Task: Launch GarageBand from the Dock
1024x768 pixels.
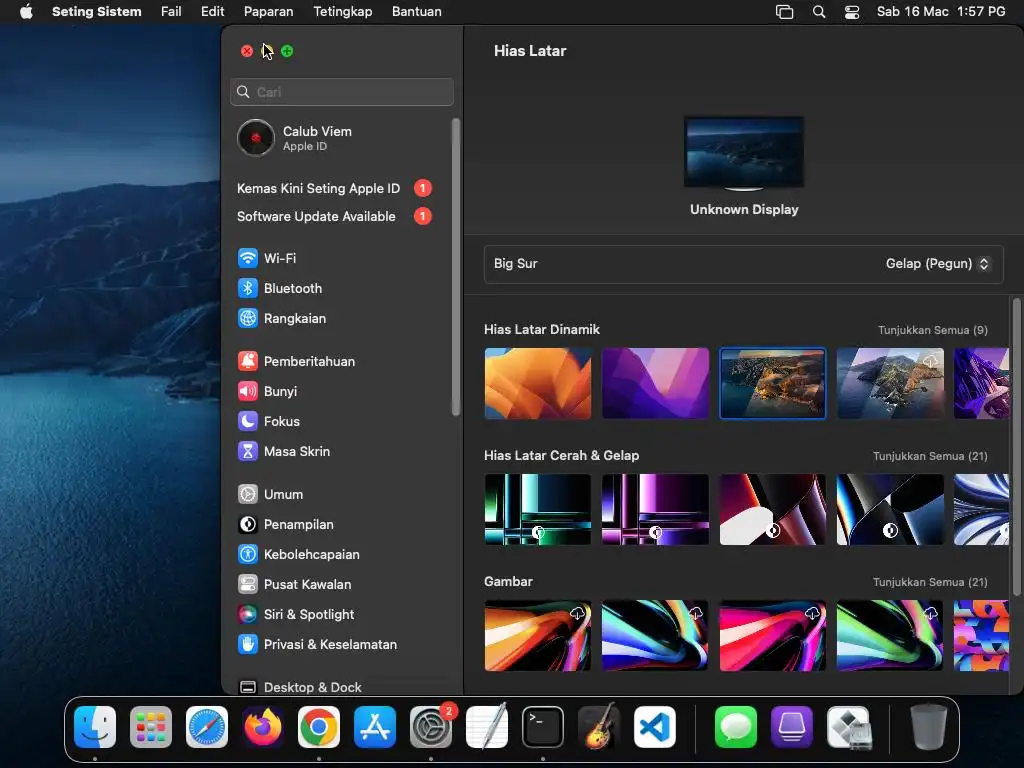Action: [599, 727]
